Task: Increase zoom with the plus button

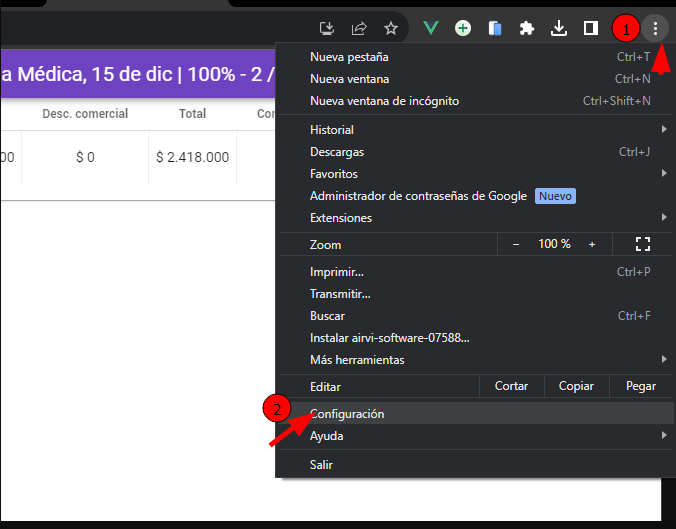Action: [x=592, y=244]
